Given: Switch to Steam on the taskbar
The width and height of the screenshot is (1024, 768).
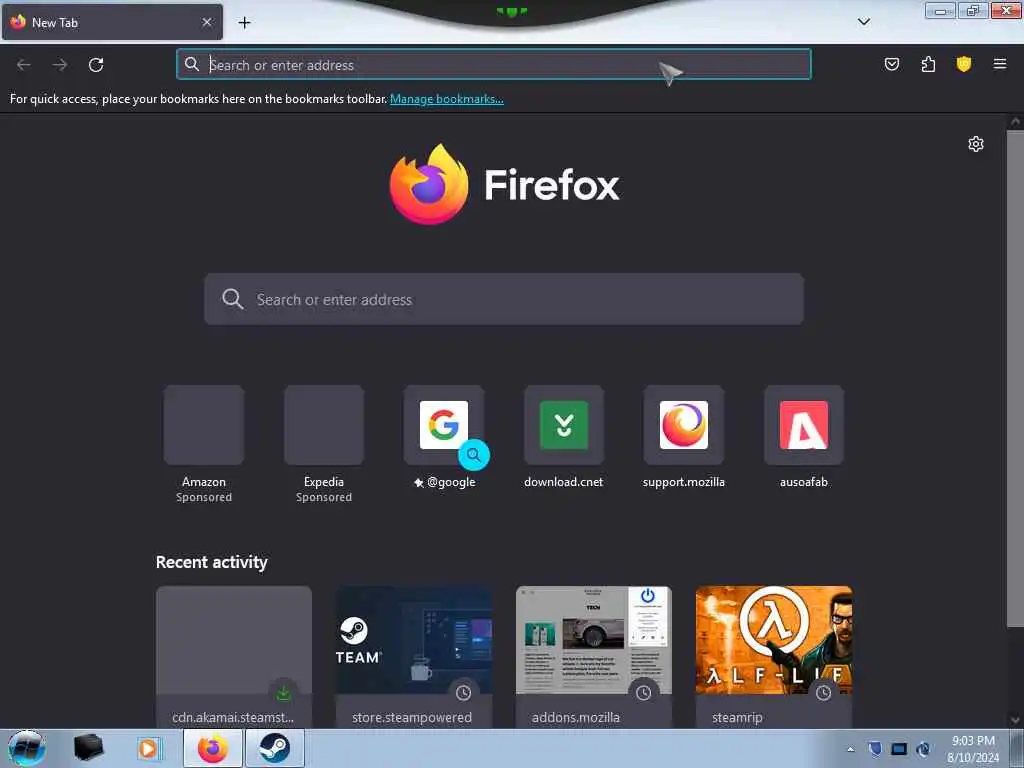Looking at the screenshot, I should click(x=275, y=748).
